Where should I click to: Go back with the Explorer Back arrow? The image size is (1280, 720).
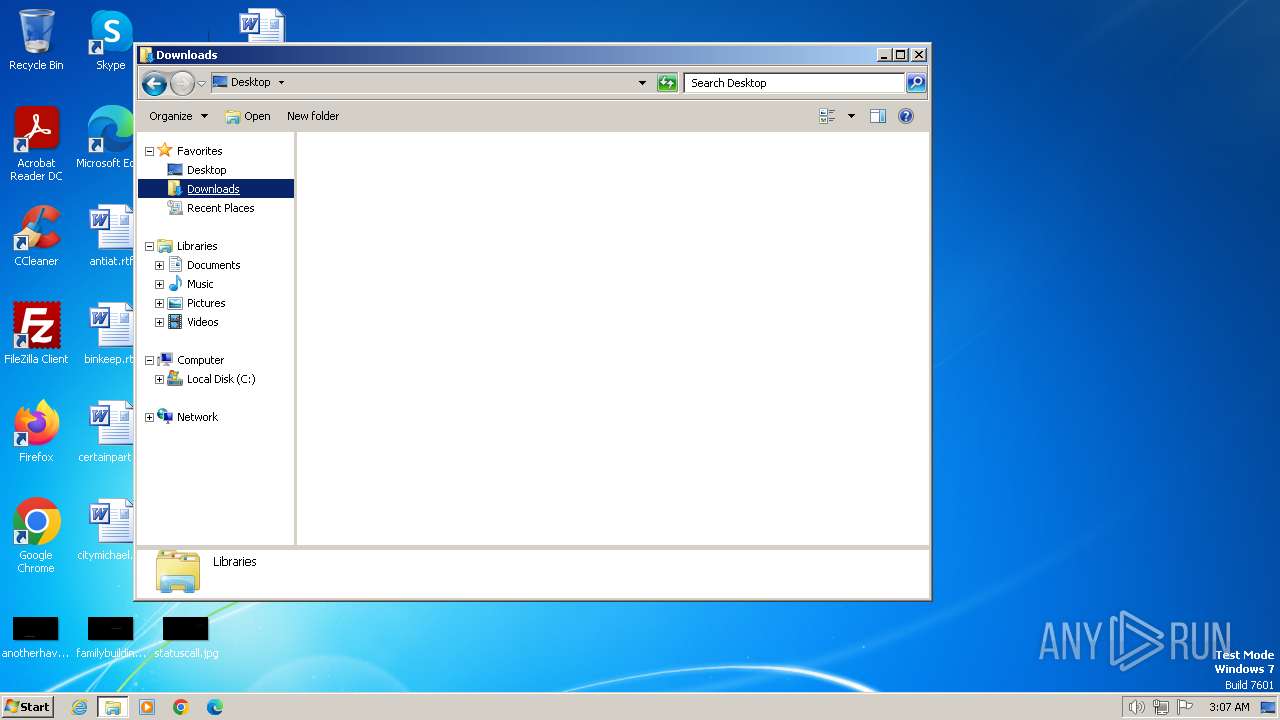154,83
